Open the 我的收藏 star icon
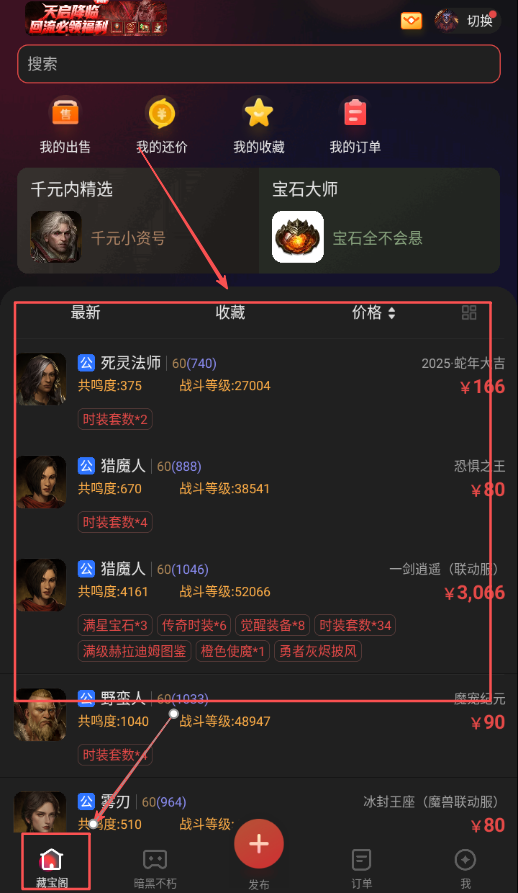Screen dimensions: 518x893 coord(258,113)
